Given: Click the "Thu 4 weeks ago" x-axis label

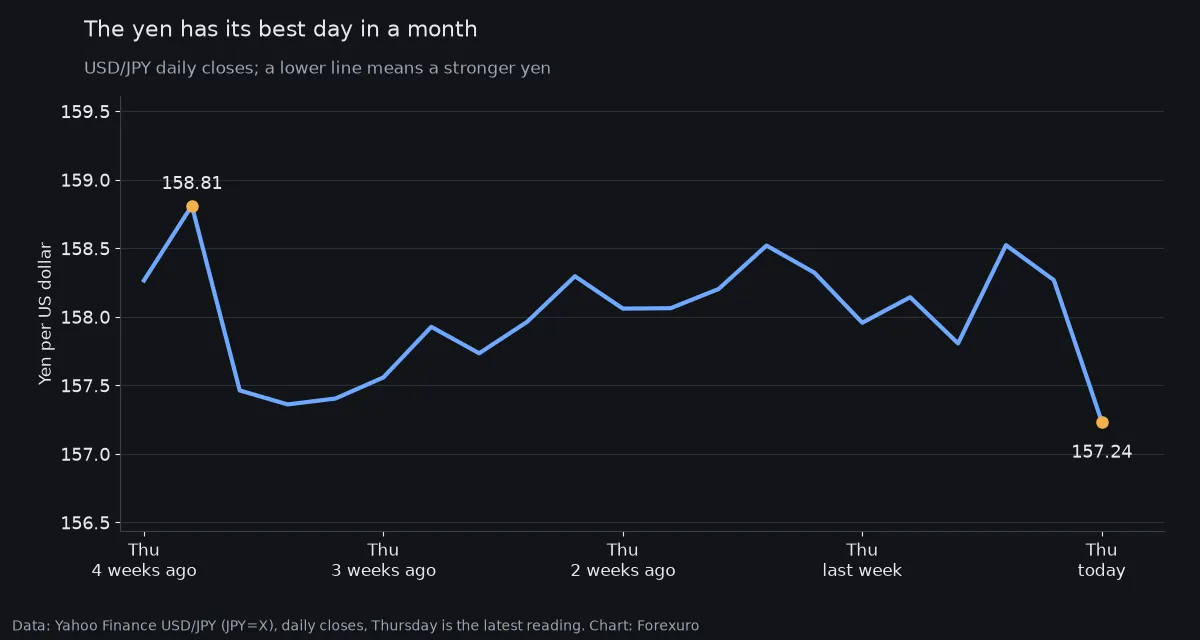Looking at the screenshot, I should point(144,560).
